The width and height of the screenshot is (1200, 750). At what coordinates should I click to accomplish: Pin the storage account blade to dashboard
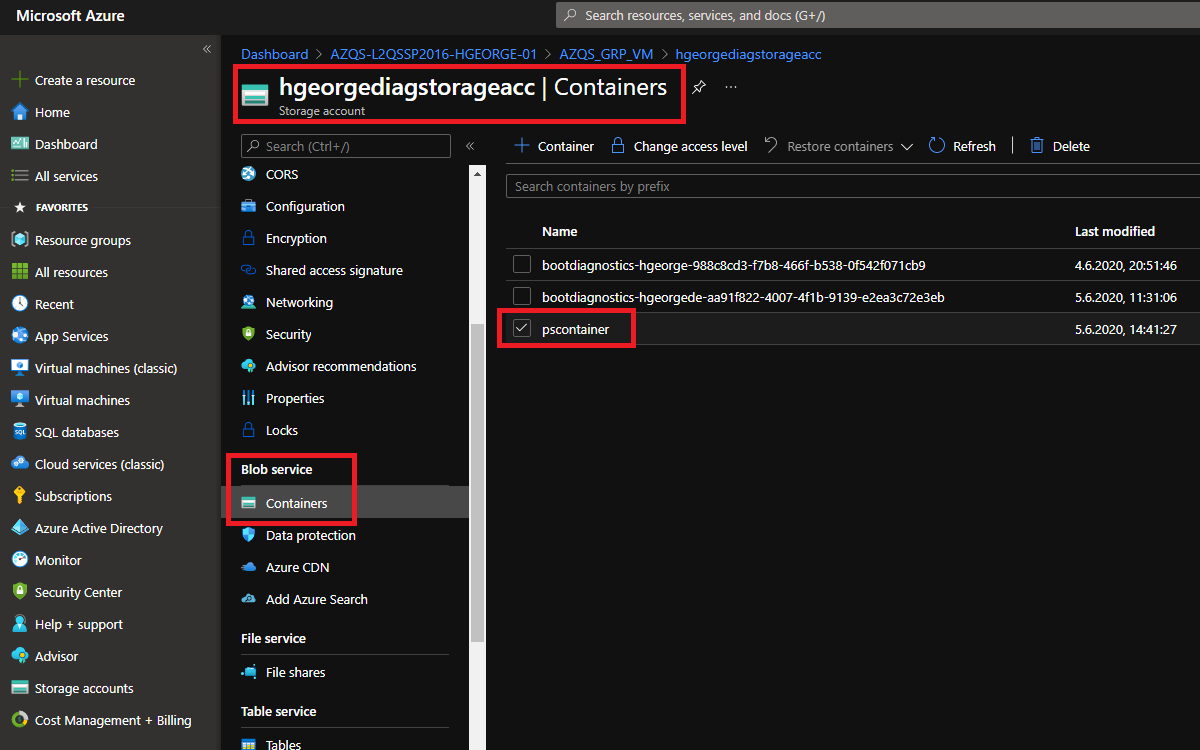699,87
